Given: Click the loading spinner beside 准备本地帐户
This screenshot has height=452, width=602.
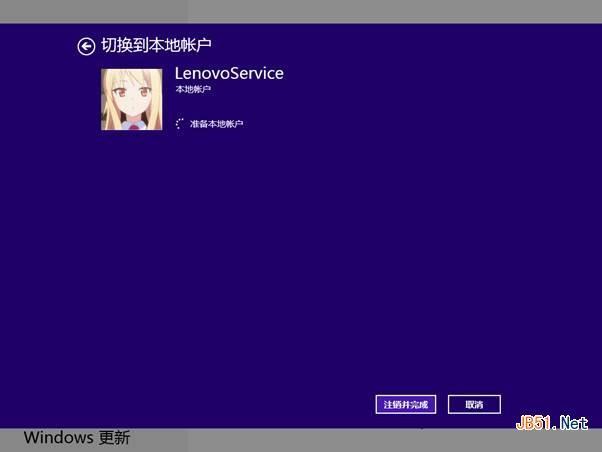Looking at the screenshot, I should click(x=180, y=124).
